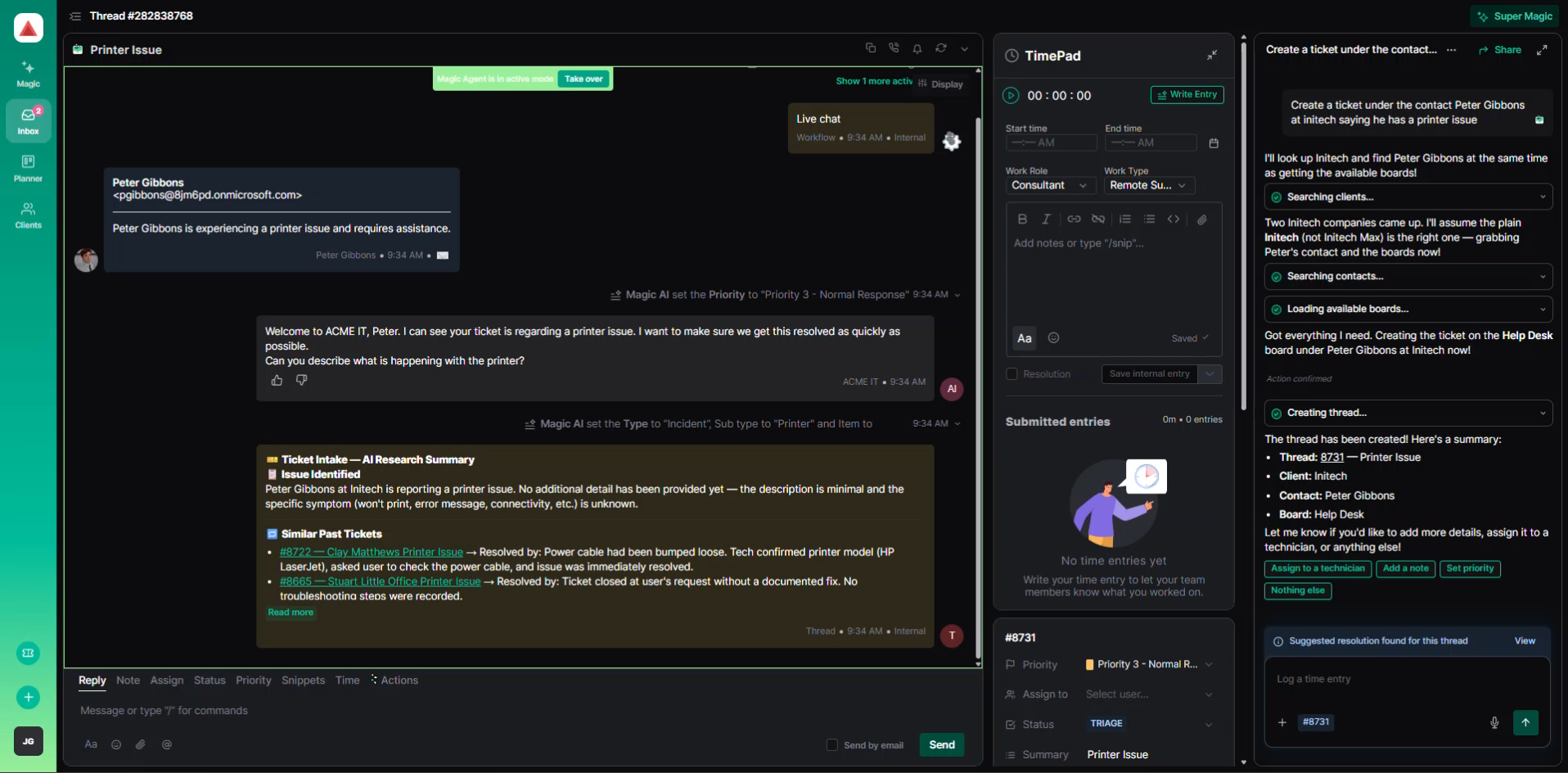
Task: Click the notification bell in Printer Issue header
Action: [x=917, y=48]
